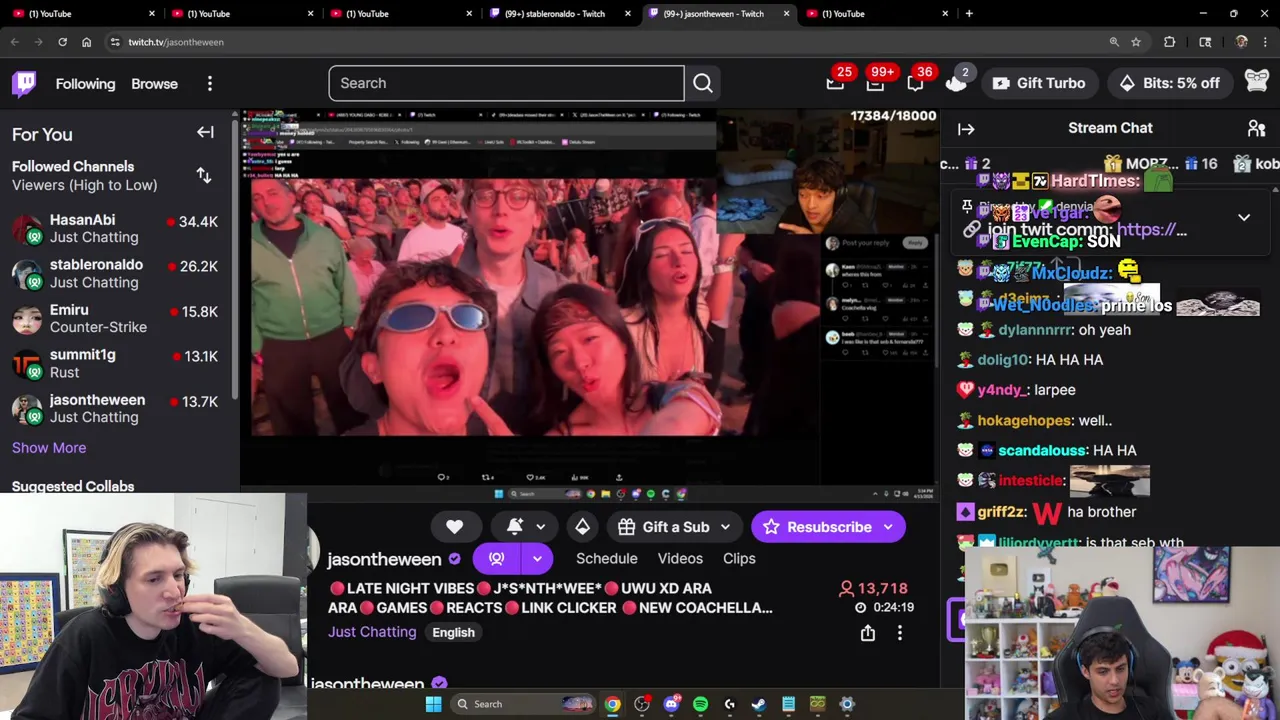
Task: Click the Gift Turbo button
Action: click(1038, 83)
